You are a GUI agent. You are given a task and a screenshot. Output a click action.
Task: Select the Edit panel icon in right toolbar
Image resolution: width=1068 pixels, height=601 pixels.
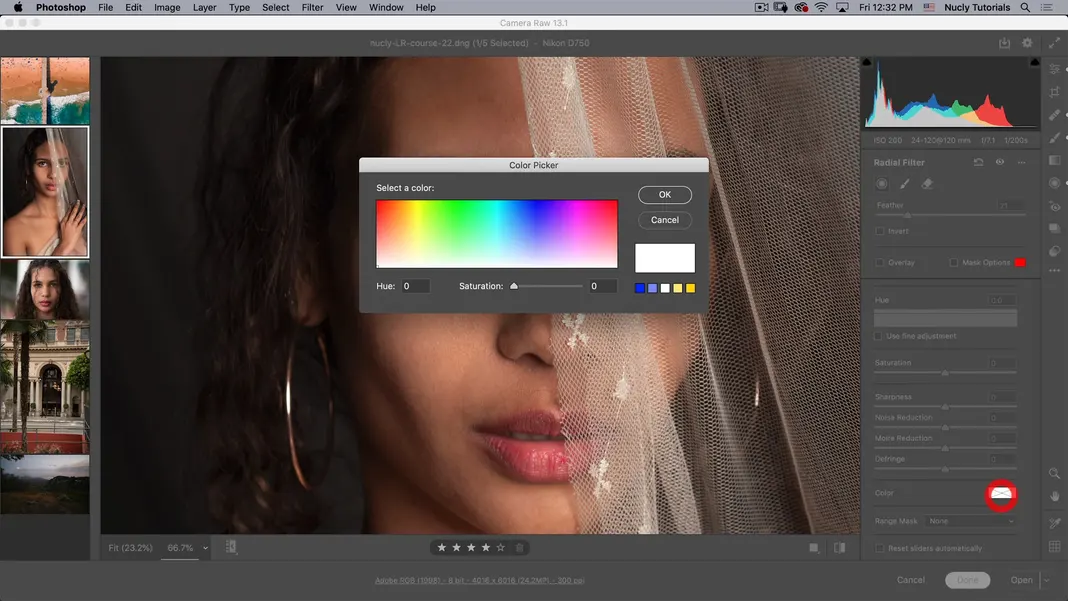coord(1054,69)
